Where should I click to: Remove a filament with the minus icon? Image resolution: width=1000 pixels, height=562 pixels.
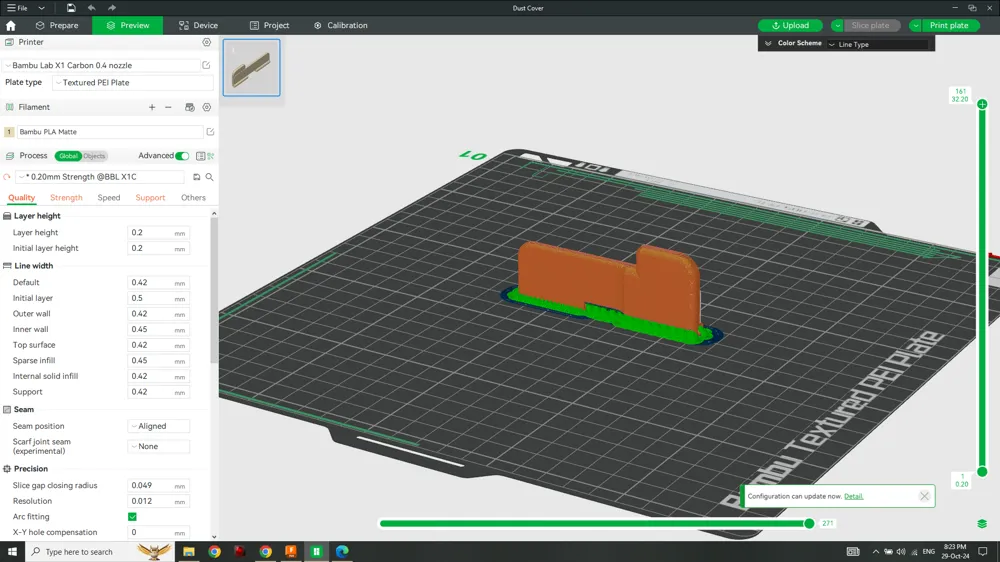coord(168,107)
